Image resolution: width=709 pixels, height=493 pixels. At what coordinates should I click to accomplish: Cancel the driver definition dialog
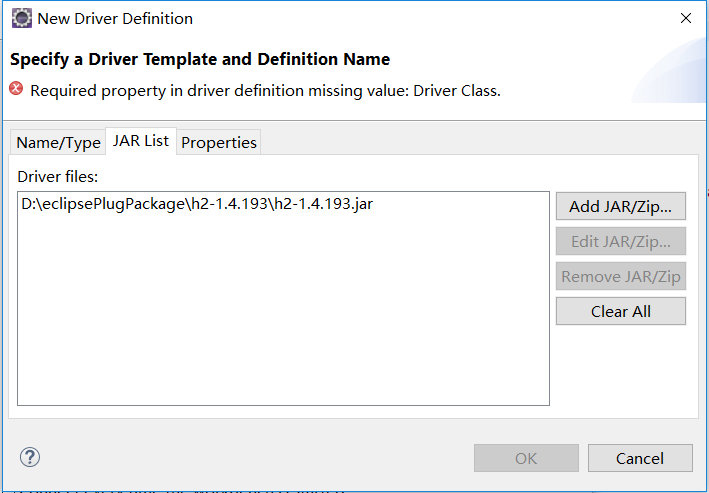639,458
